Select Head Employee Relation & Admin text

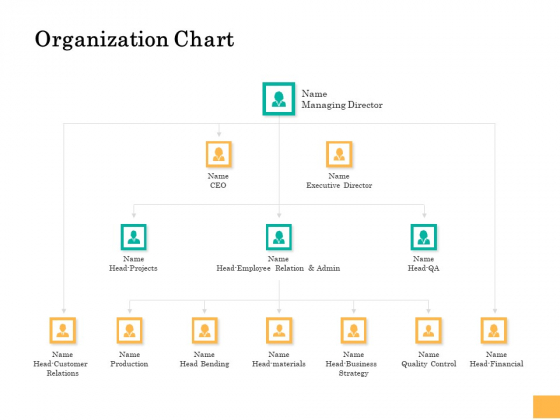coord(278,268)
